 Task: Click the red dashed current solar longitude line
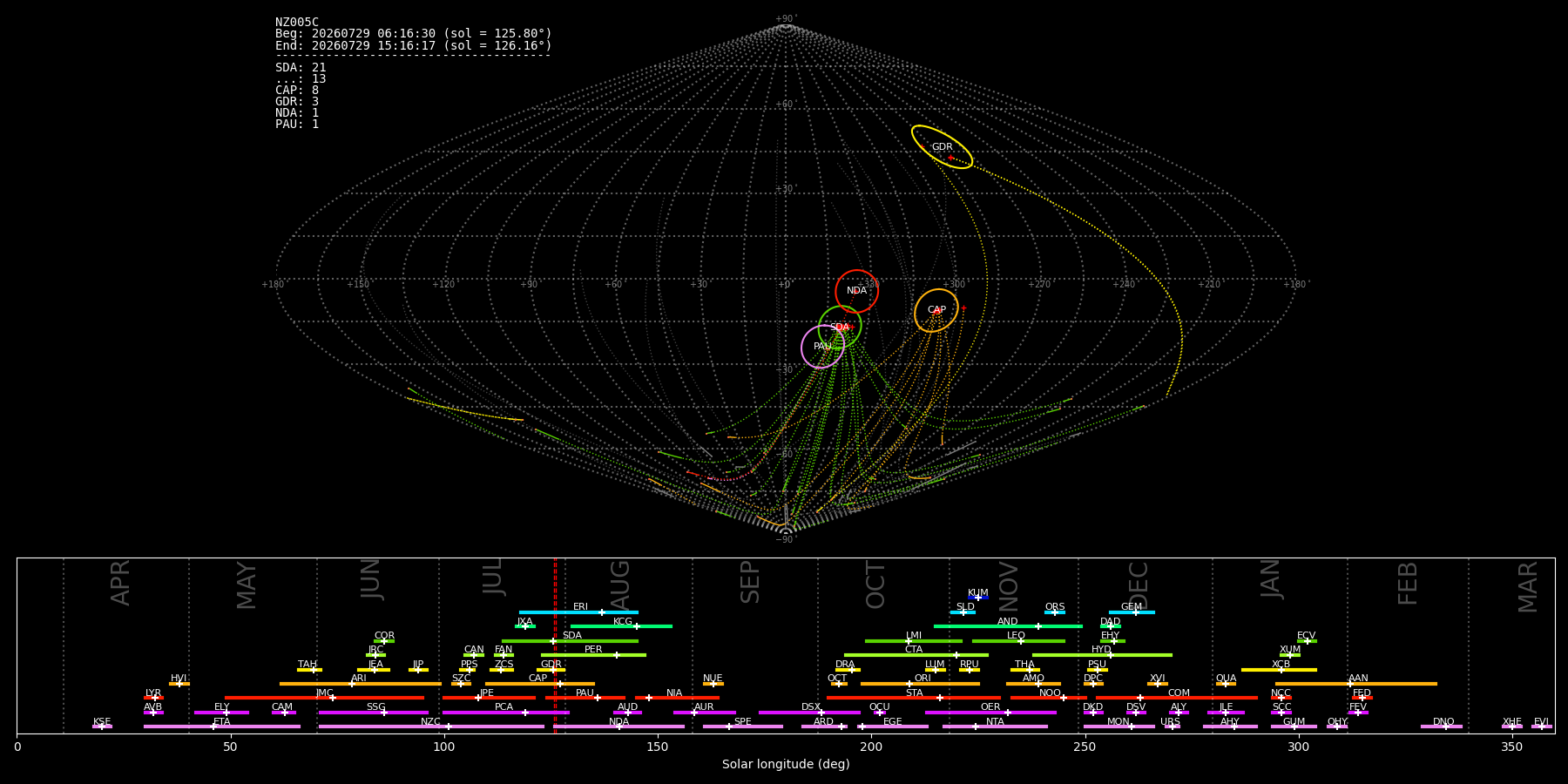click(555, 645)
